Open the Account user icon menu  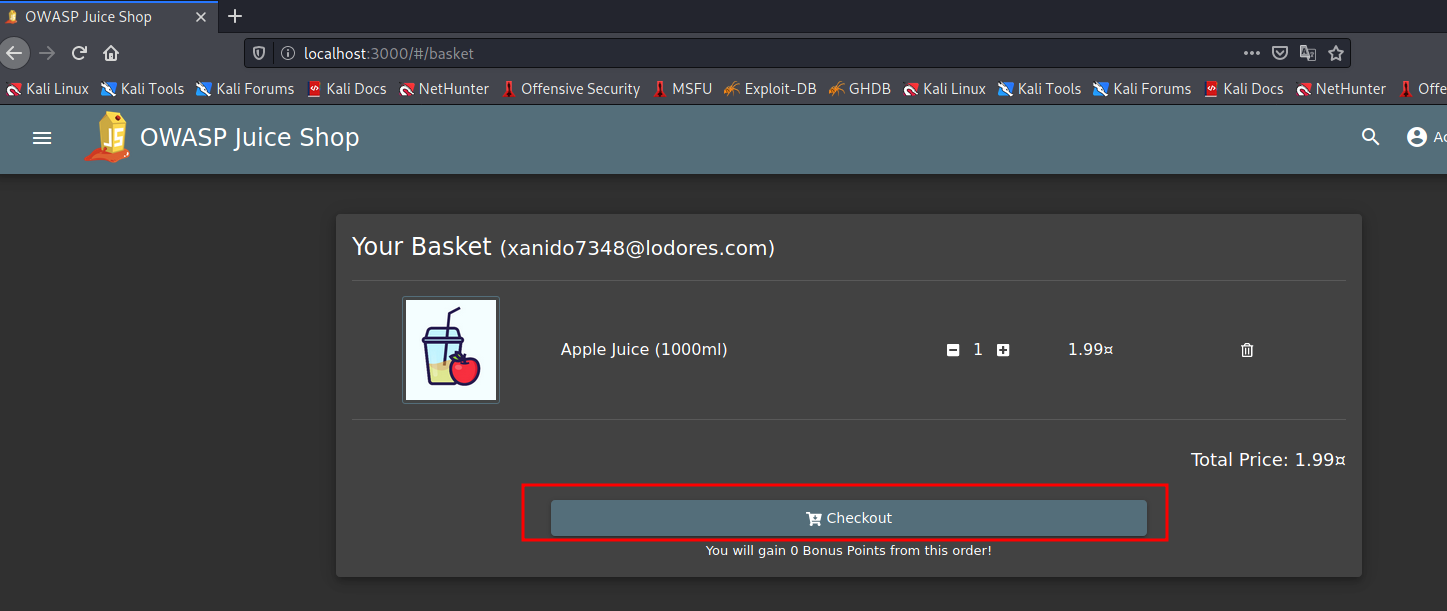pos(1417,137)
